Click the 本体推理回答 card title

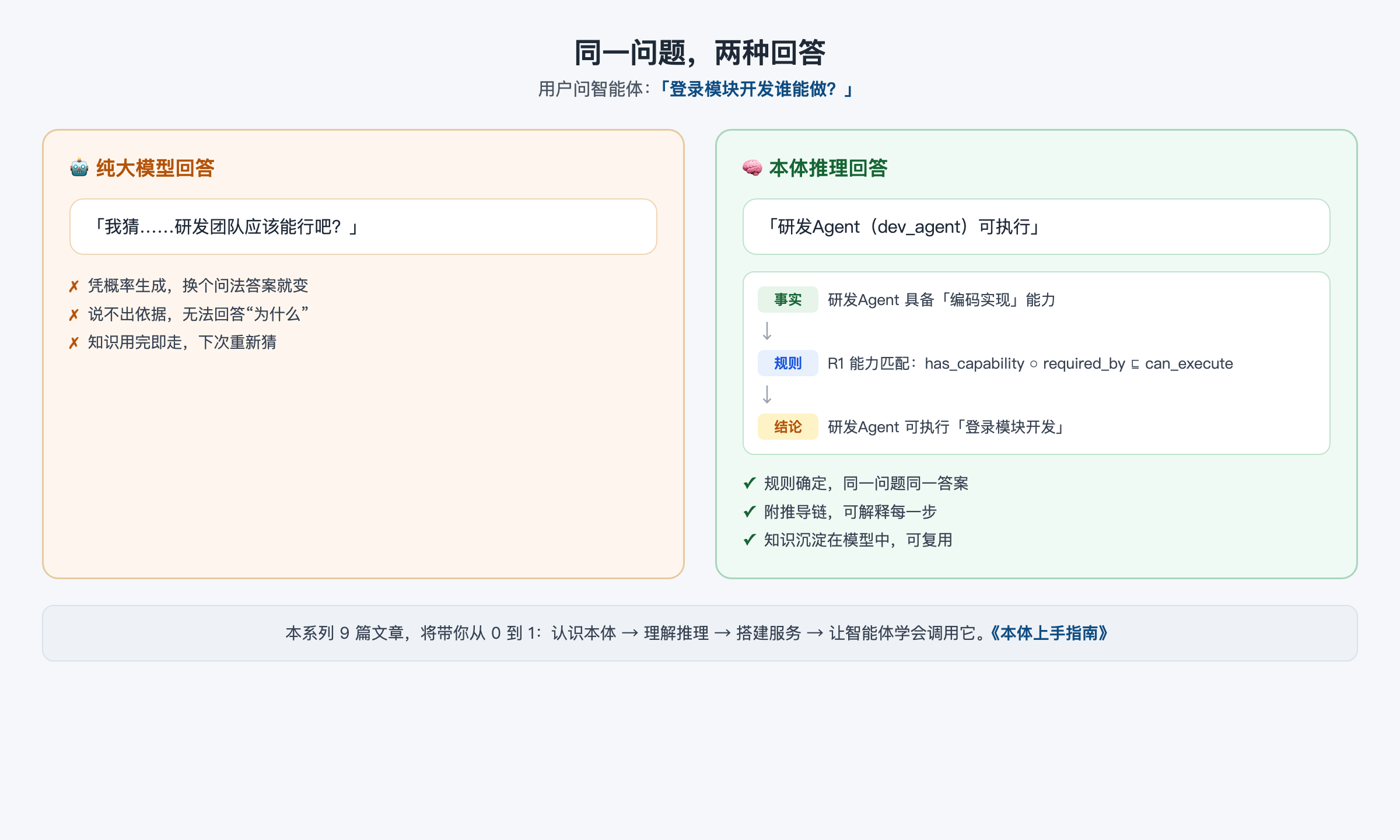[828, 168]
